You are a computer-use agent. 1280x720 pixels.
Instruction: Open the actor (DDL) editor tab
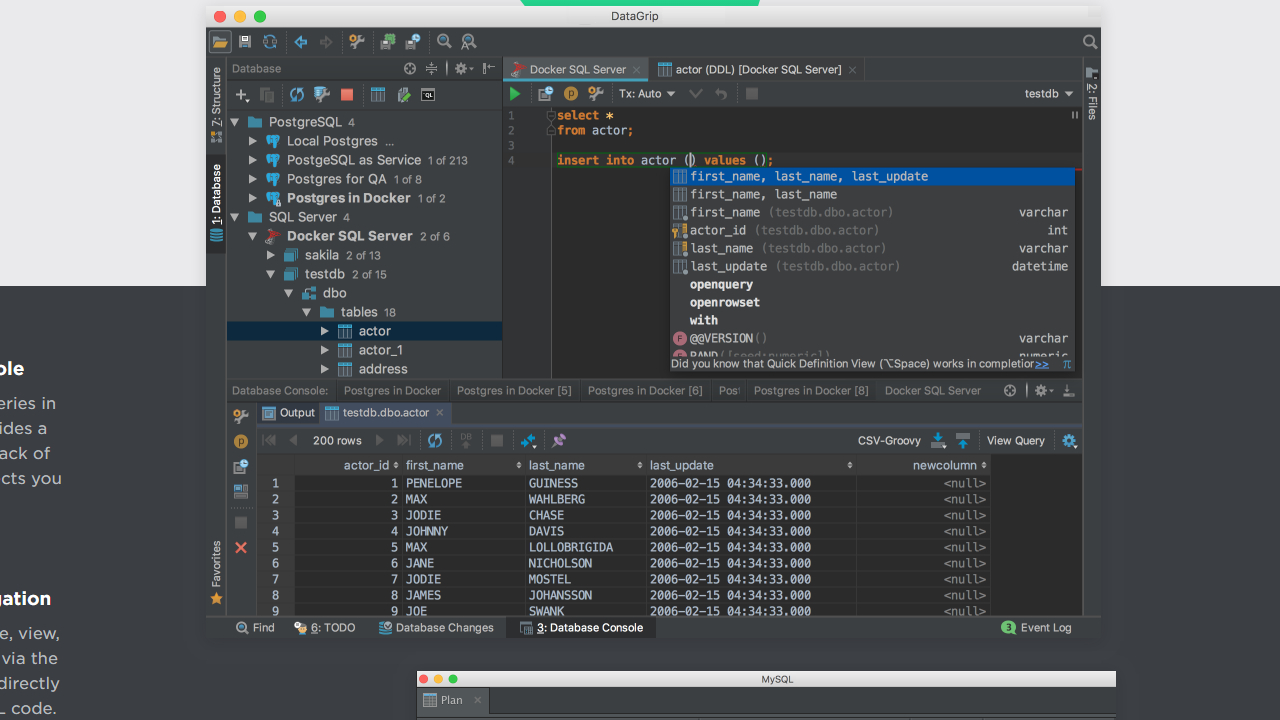pyautogui.click(x=755, y=69)
